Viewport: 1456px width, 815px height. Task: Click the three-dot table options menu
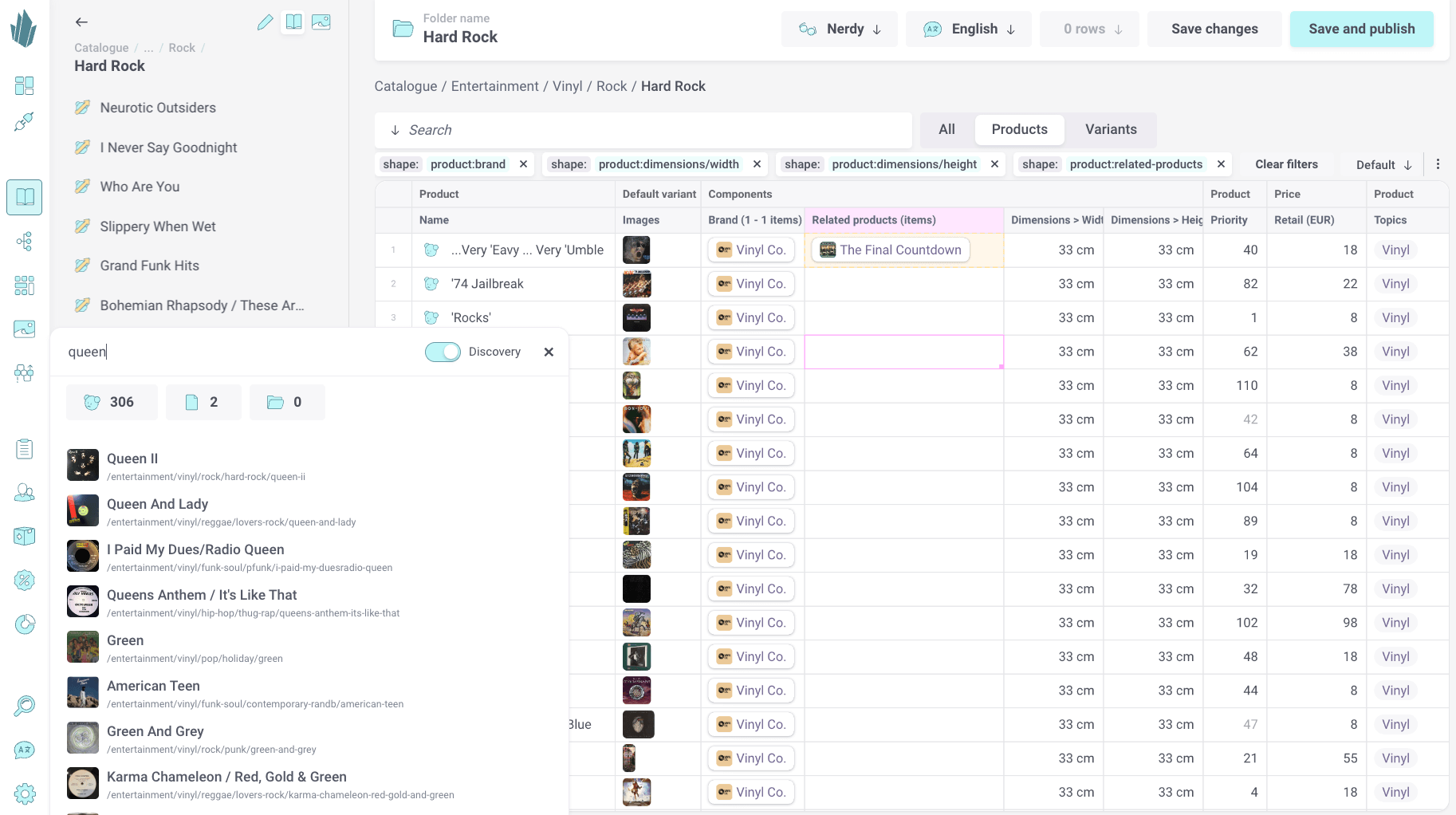(1438, 164)
